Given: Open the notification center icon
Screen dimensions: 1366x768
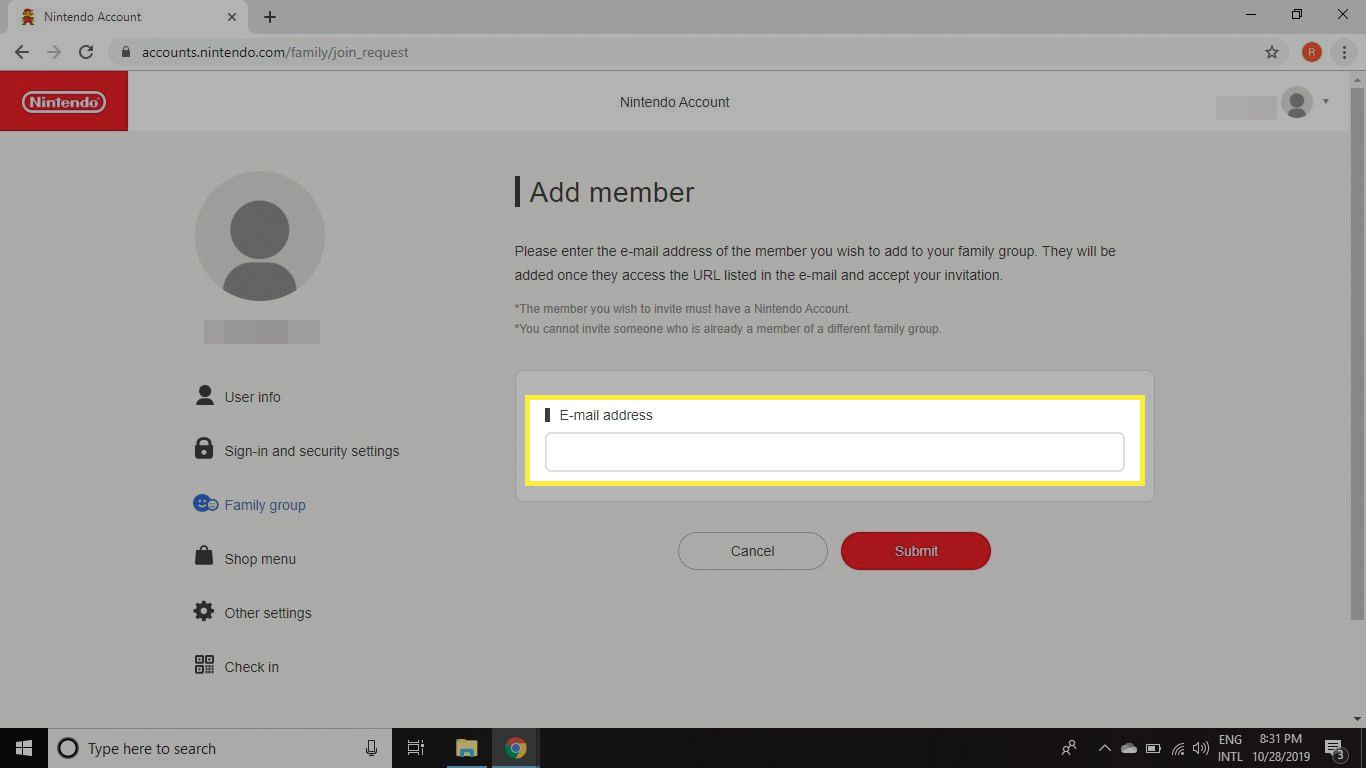Looking at the screenshot, I should (x=1335, y=748).
